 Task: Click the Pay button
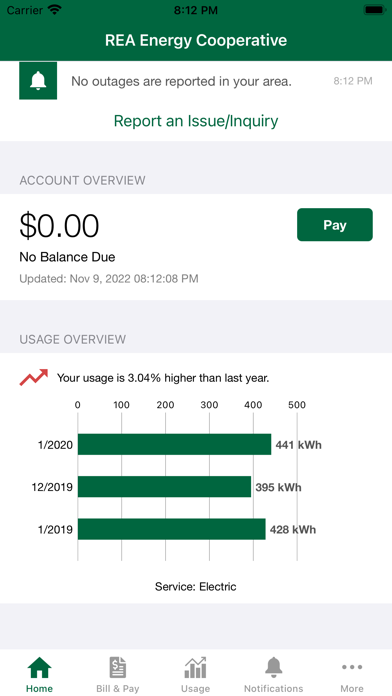[x=335, y=225]
